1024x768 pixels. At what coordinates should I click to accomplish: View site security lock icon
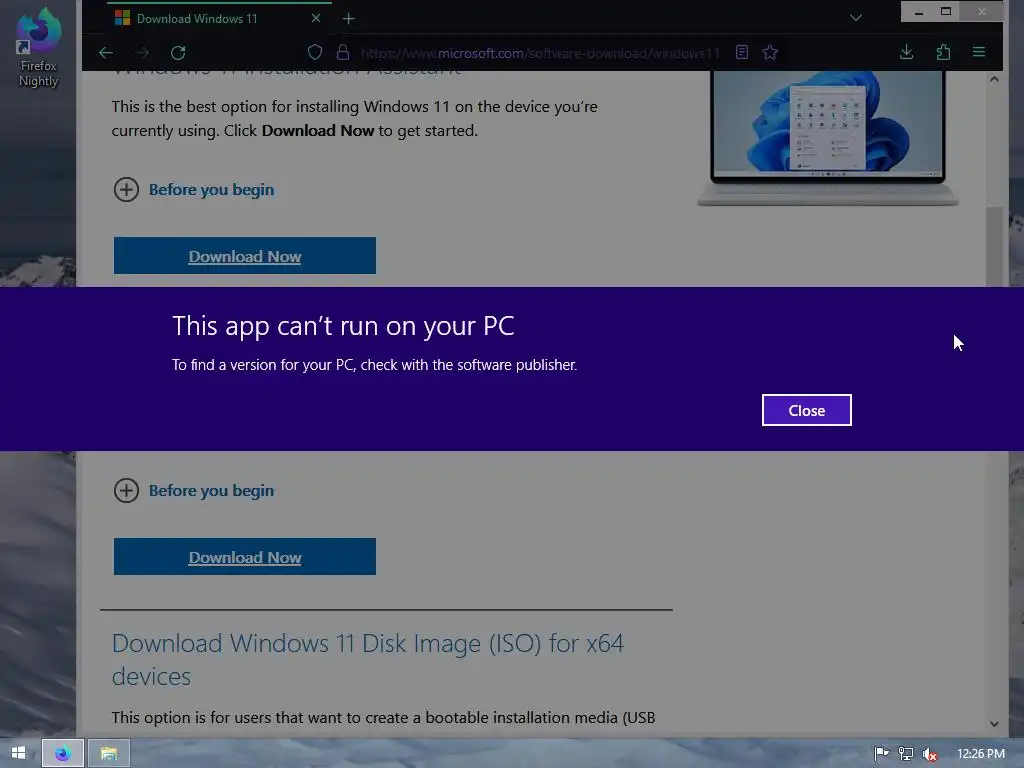click(343, 52)
